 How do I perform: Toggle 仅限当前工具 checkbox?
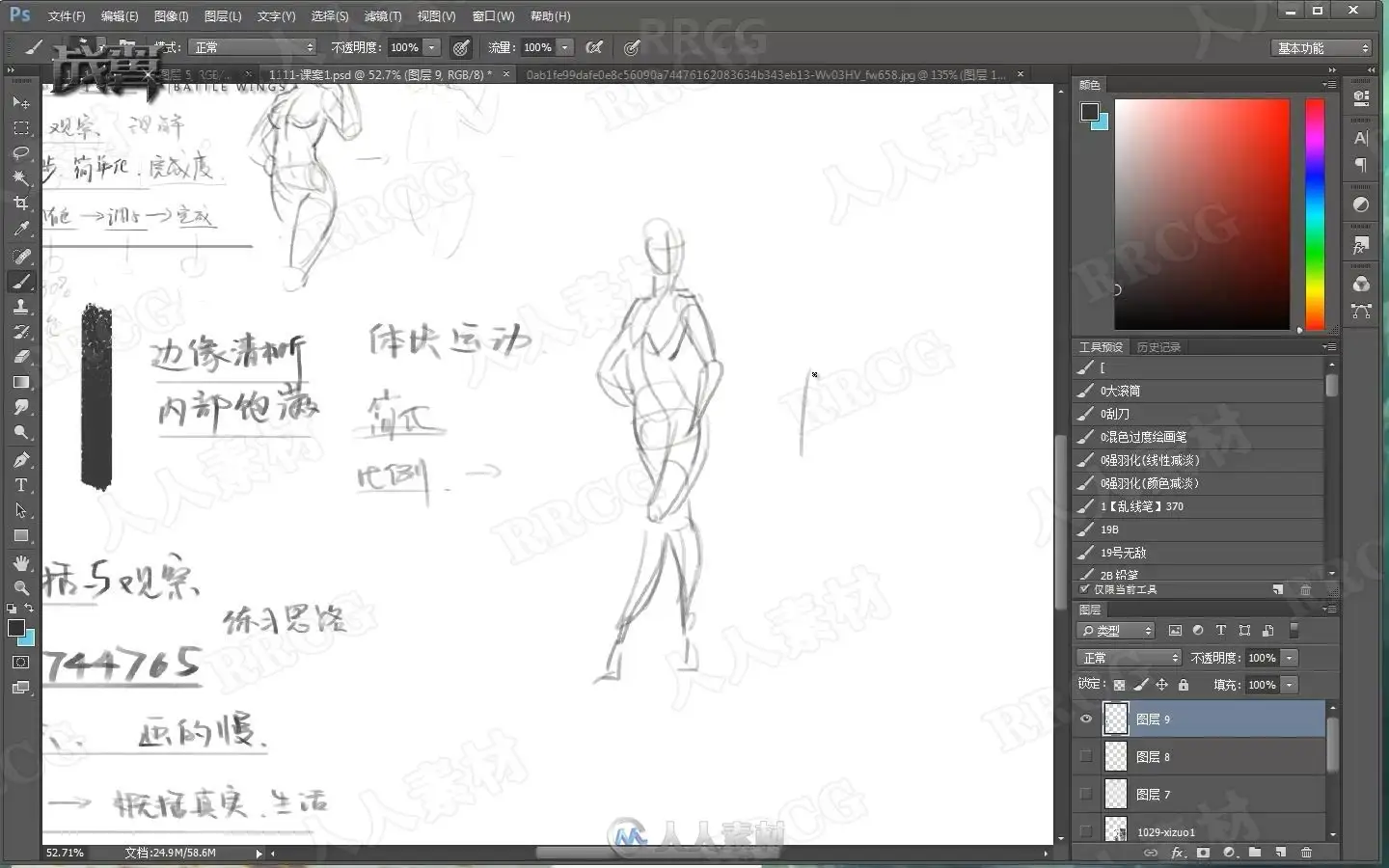pos(1085,588)
